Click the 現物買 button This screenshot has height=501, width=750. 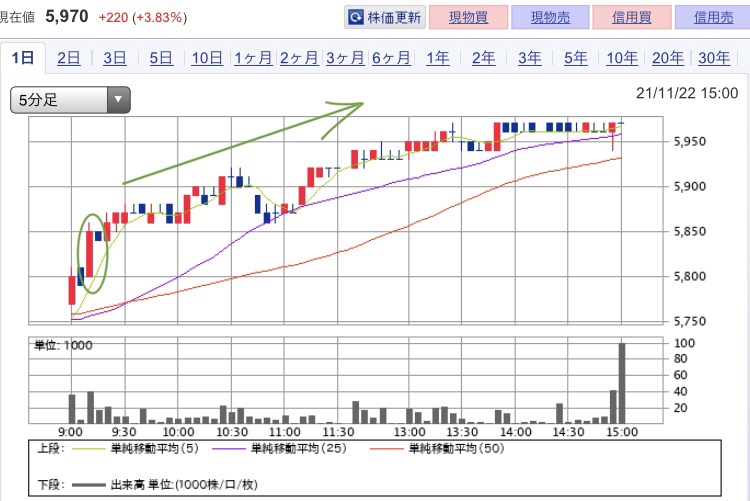(468, 18)
